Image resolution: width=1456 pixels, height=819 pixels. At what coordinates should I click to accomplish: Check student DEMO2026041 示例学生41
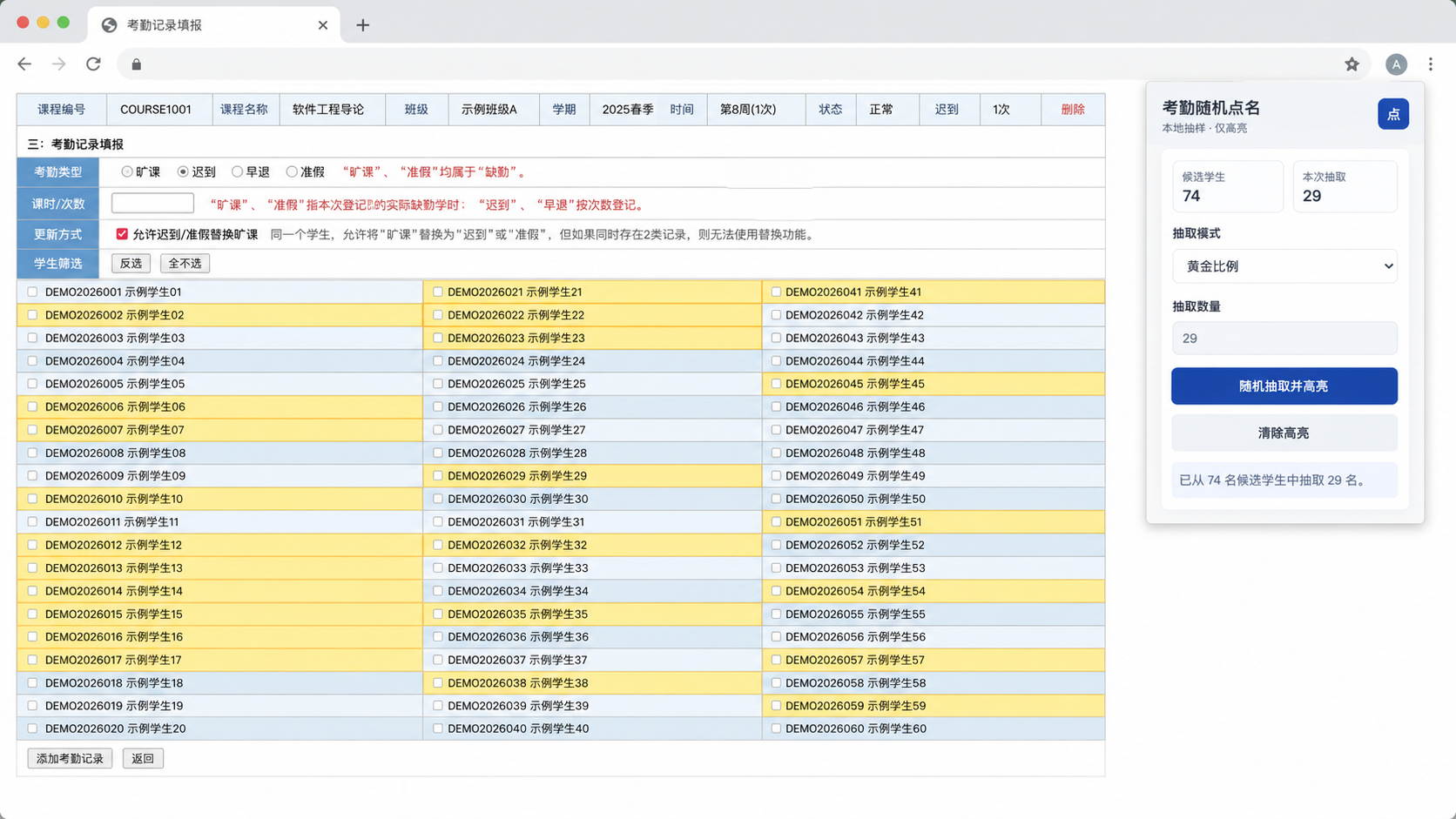coord(776,292)
